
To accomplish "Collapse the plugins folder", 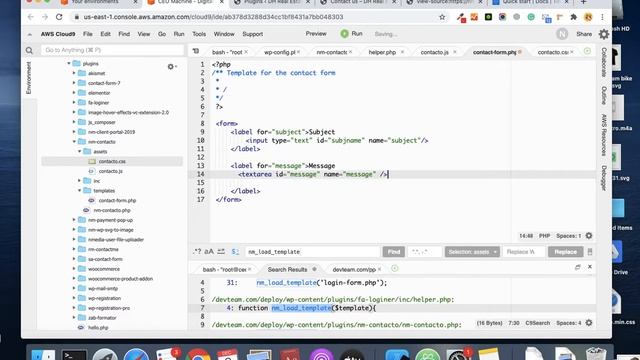I will (69, 63).
